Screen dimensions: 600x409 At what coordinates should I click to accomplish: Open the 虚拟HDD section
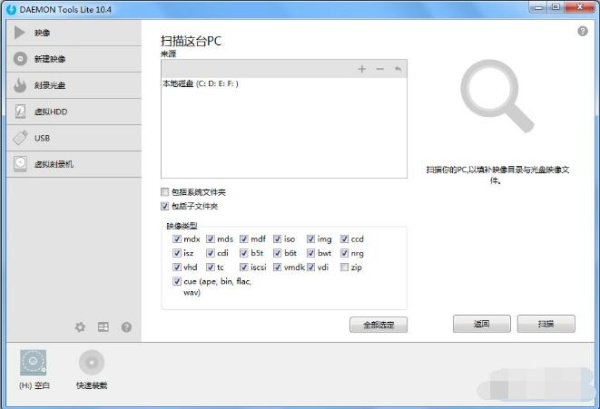[x=74, y=112]
